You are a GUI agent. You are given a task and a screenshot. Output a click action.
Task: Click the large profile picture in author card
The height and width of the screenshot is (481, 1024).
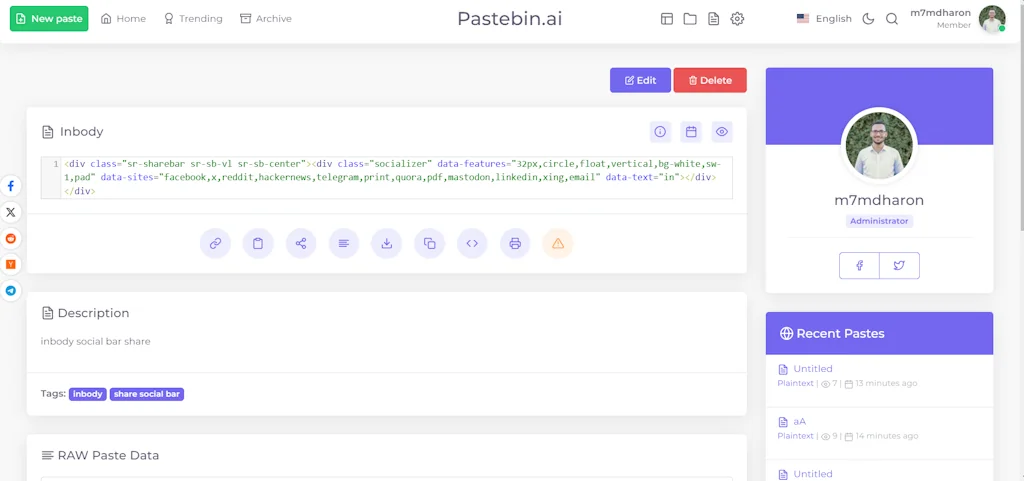pyautogui.click(x=879, y=146)
